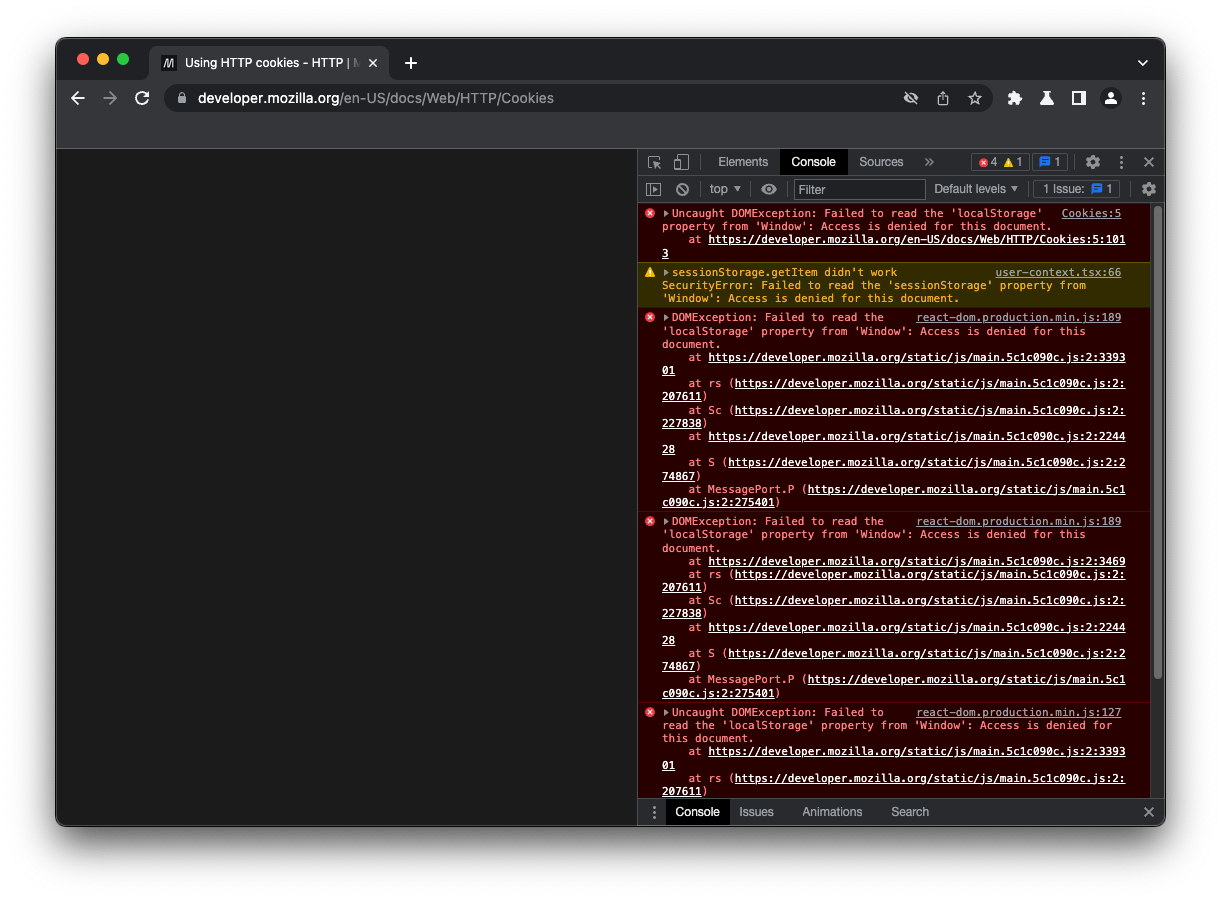Screen dimensions: 1221x900
Task: Click the live expression eye icon
Action: pos(768,189)
